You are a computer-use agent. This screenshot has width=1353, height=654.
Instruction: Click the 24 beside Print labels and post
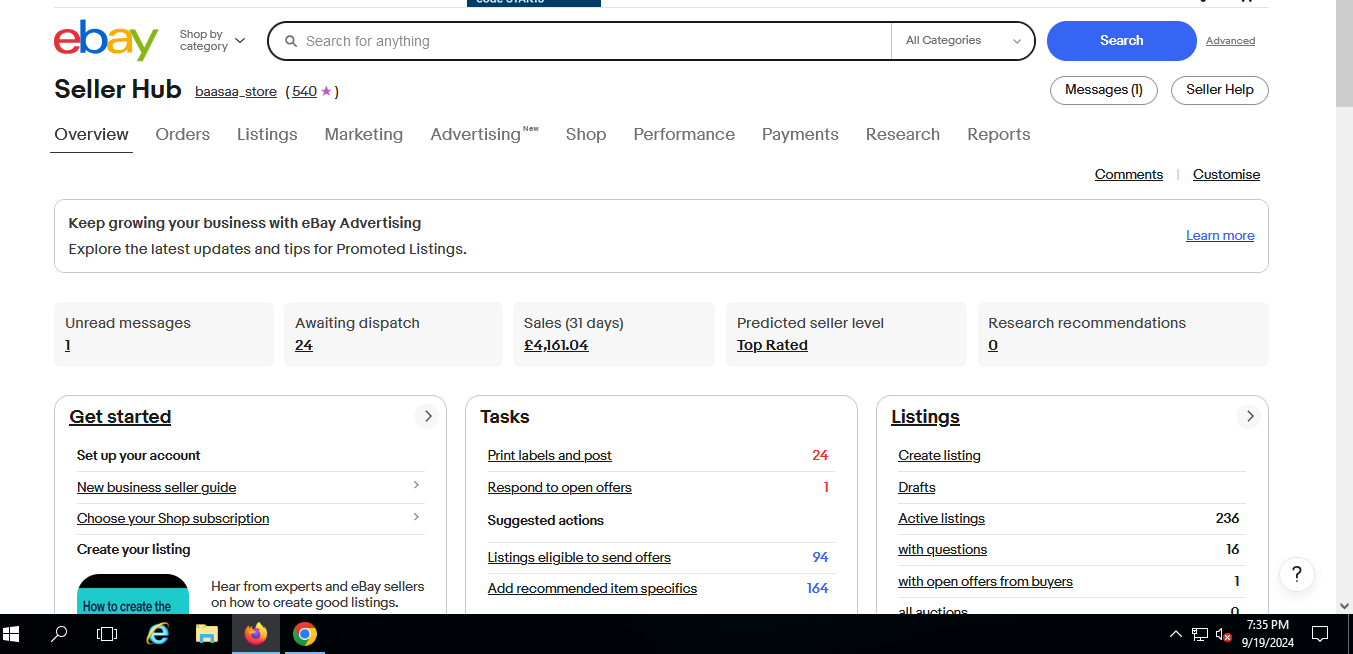[x=820, y=456]
